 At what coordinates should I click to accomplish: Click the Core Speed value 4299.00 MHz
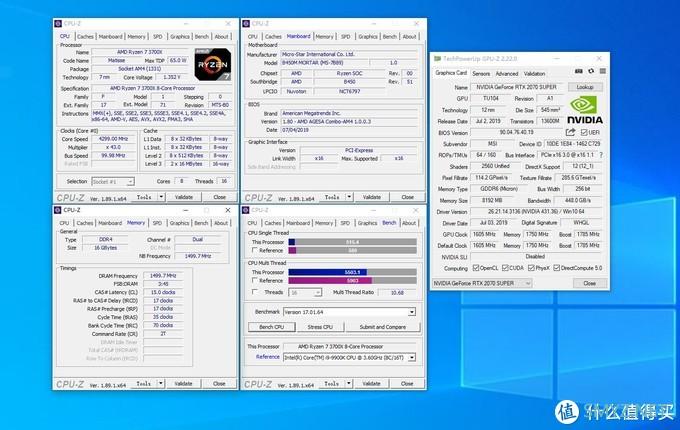(x=113, y=139)
